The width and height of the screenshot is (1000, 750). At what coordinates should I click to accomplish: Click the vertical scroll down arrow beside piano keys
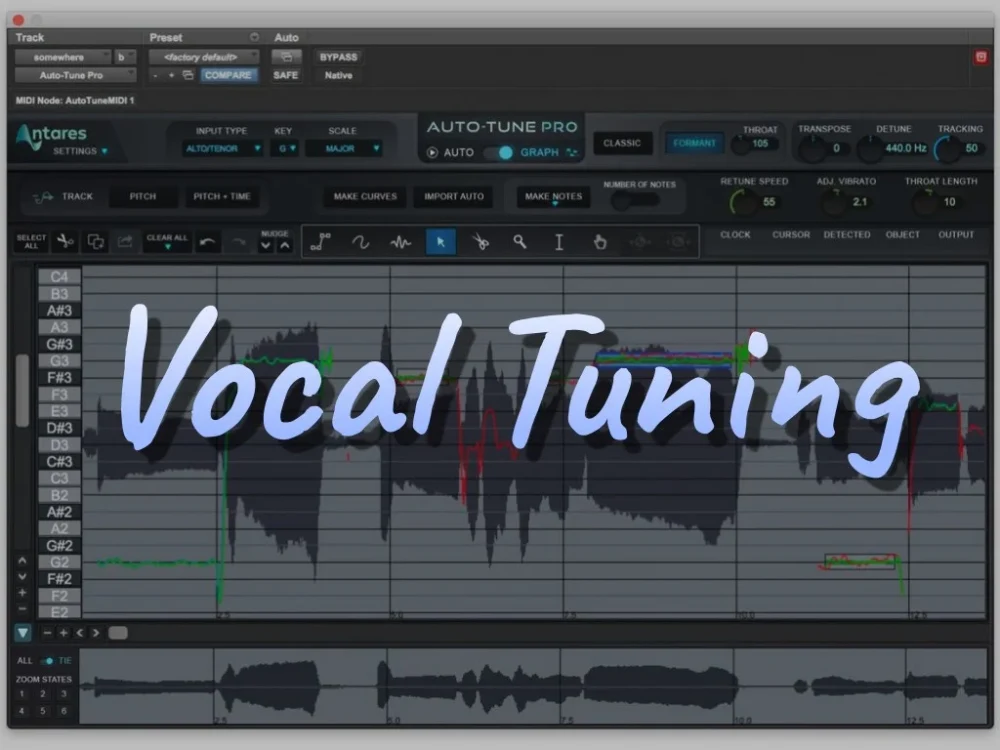[x=22, y=577]
